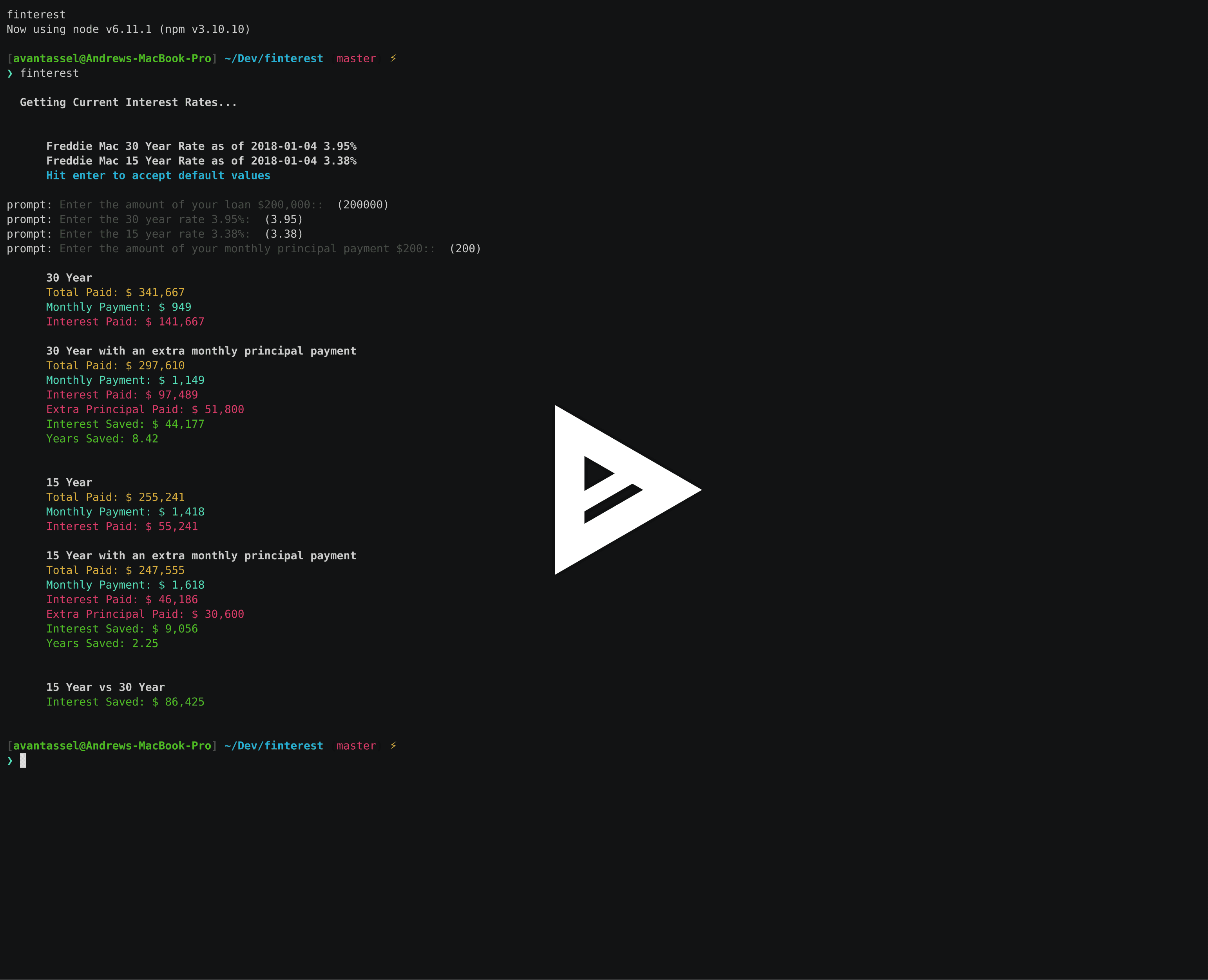Click the 30 year rate default (3.95)
This screenshot has height=980, width=1208.
click(x=284, y=220)
